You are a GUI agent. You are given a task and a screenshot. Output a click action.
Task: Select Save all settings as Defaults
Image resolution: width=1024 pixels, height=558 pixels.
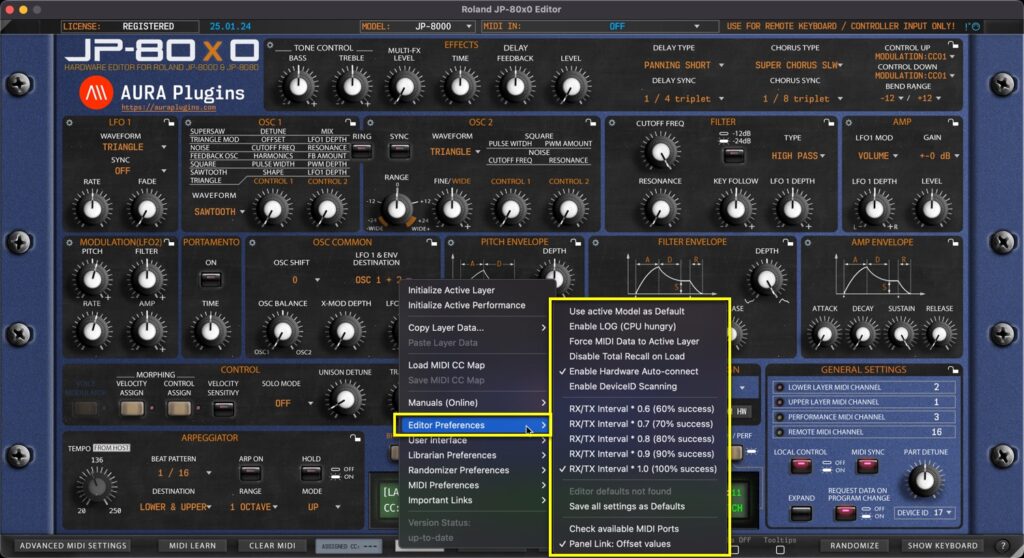click(627, 506)
